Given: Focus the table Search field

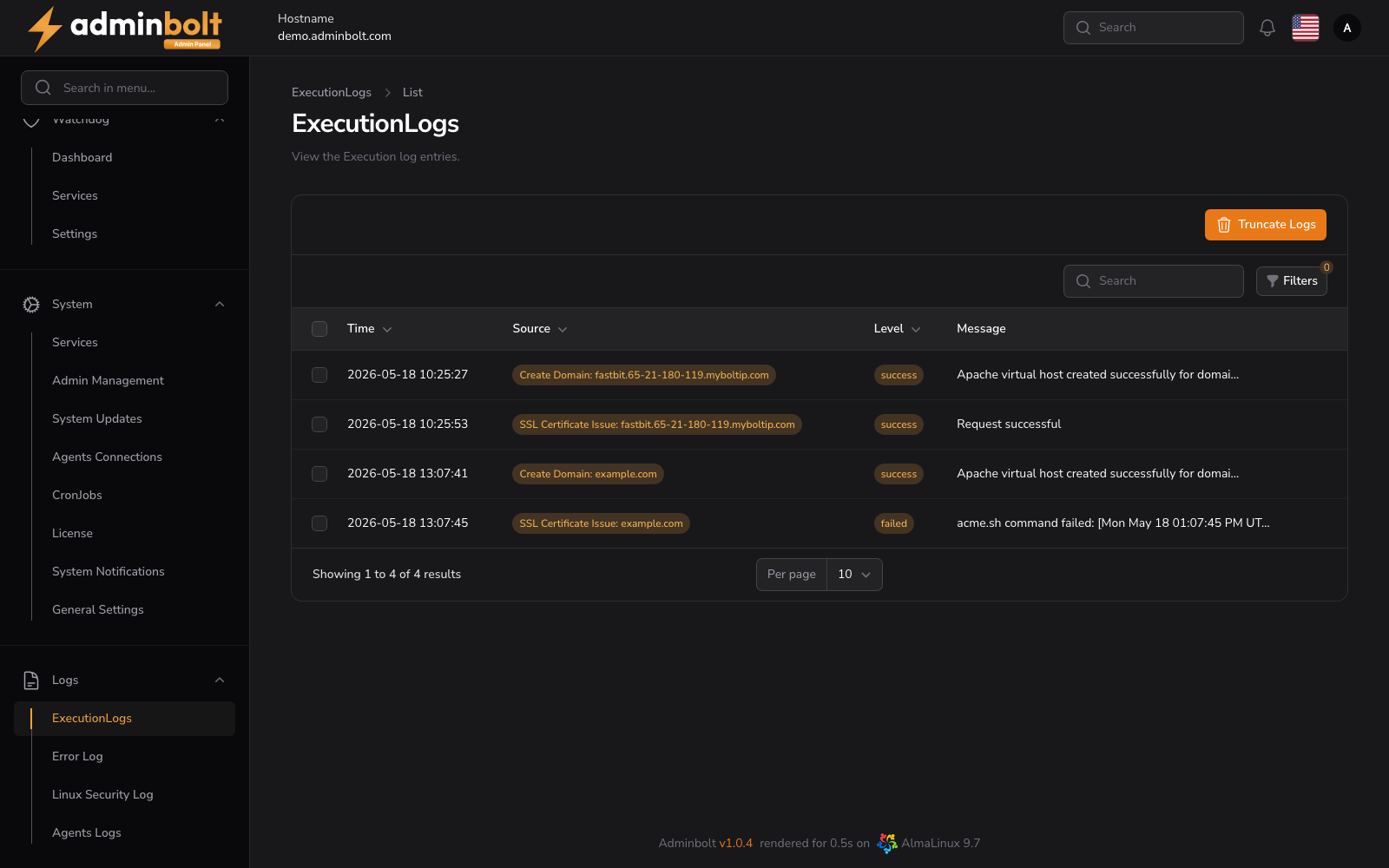Looking at the screenshot, I should (x=1154, y=281).
